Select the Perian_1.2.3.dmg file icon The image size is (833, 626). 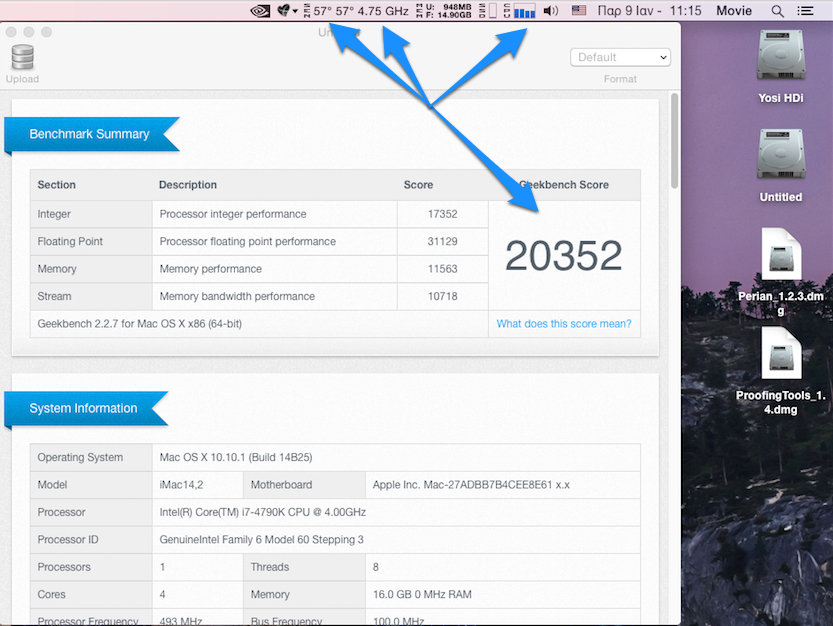(781, 254)
